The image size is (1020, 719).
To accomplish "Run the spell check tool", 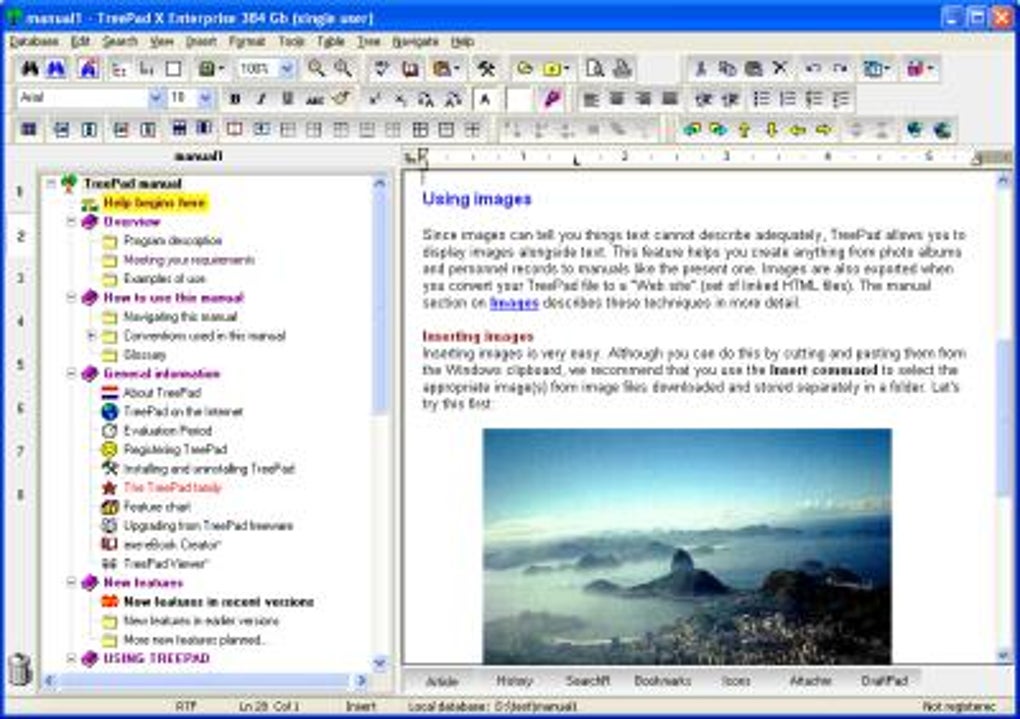I will coord(382,68).
